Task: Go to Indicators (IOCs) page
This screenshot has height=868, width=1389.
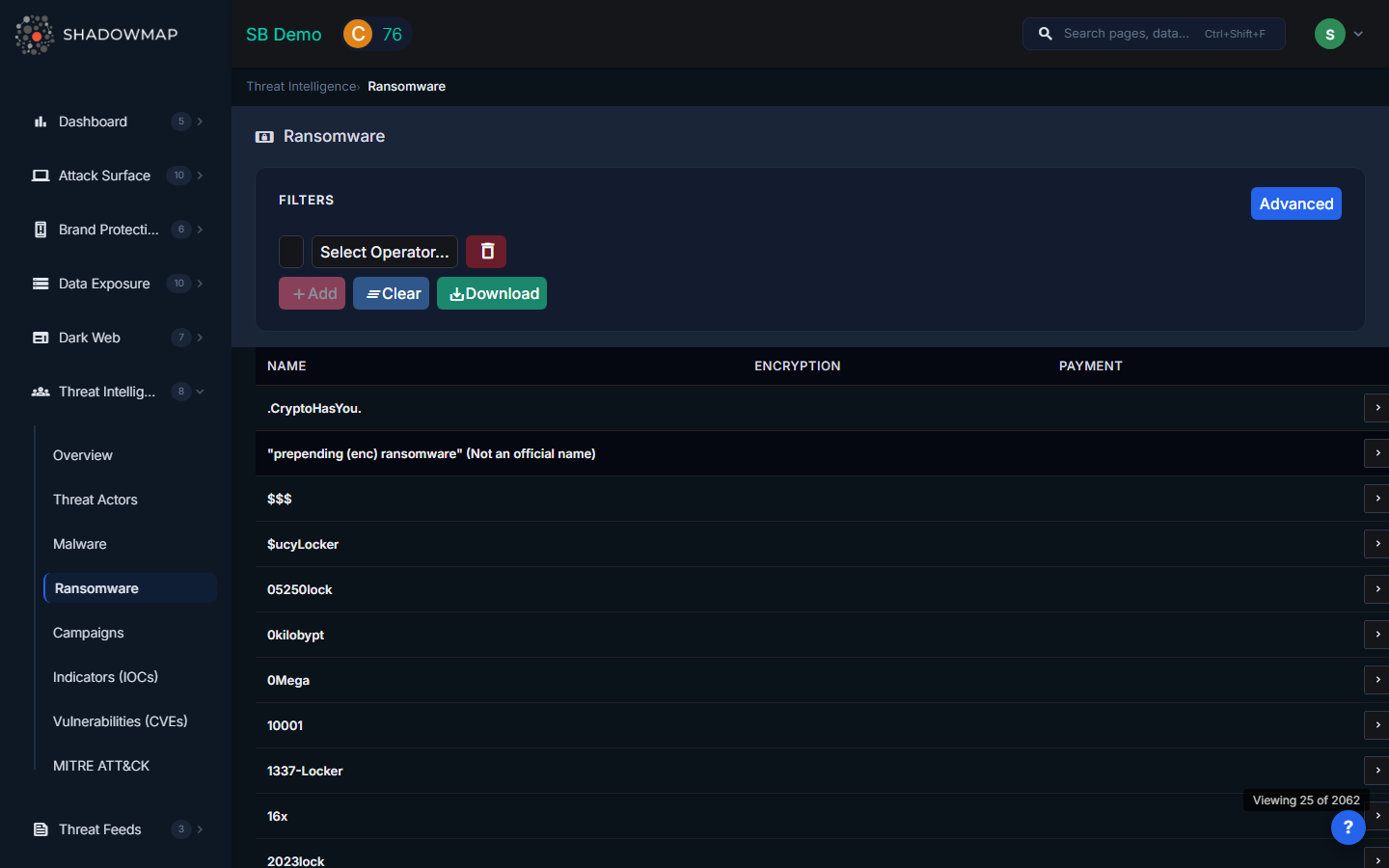Action: pos(105,677)
